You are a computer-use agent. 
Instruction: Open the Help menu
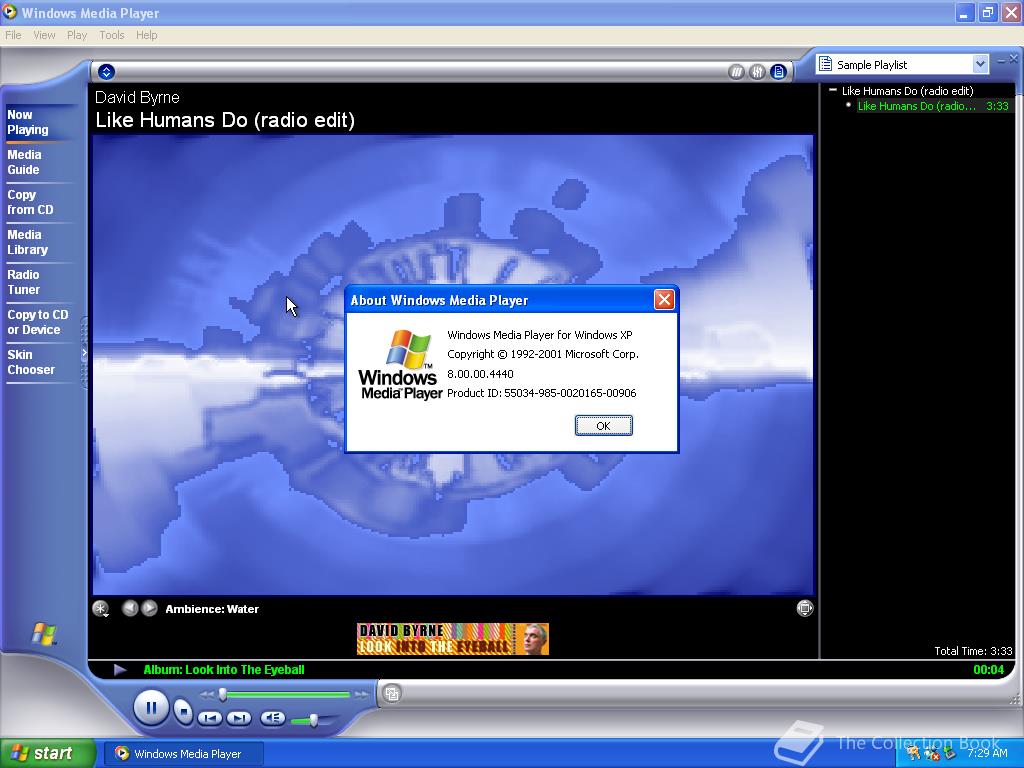pyautogui.click(x=146, y=35)
